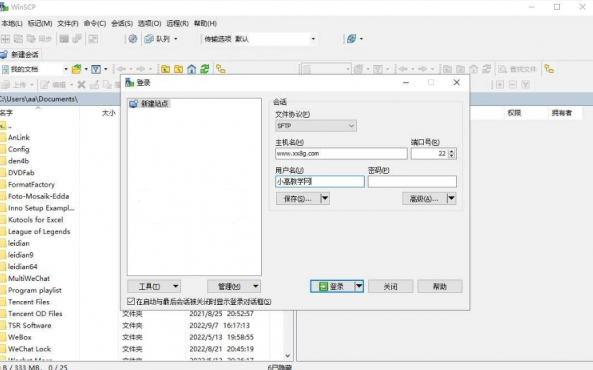Open the 帮助(H) menu in menu bar
Image resolution: width=593 pixels, height=370 pixels.
click(205, 23)
